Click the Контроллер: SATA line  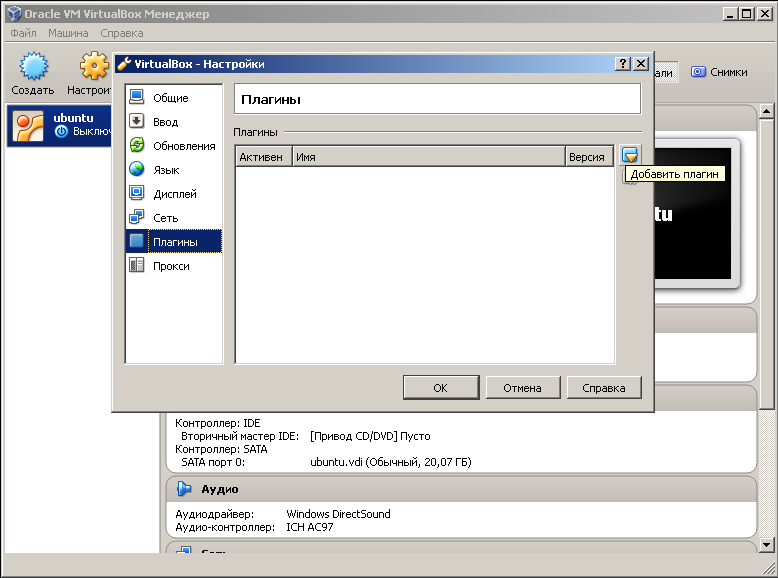point(221,449)
